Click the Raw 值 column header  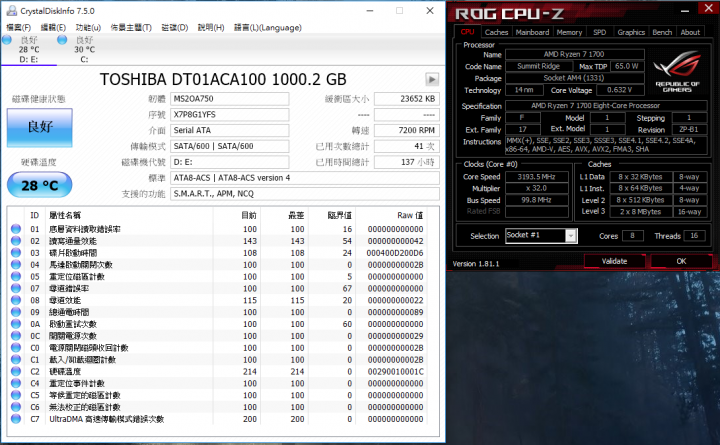(x=410, y=215)
